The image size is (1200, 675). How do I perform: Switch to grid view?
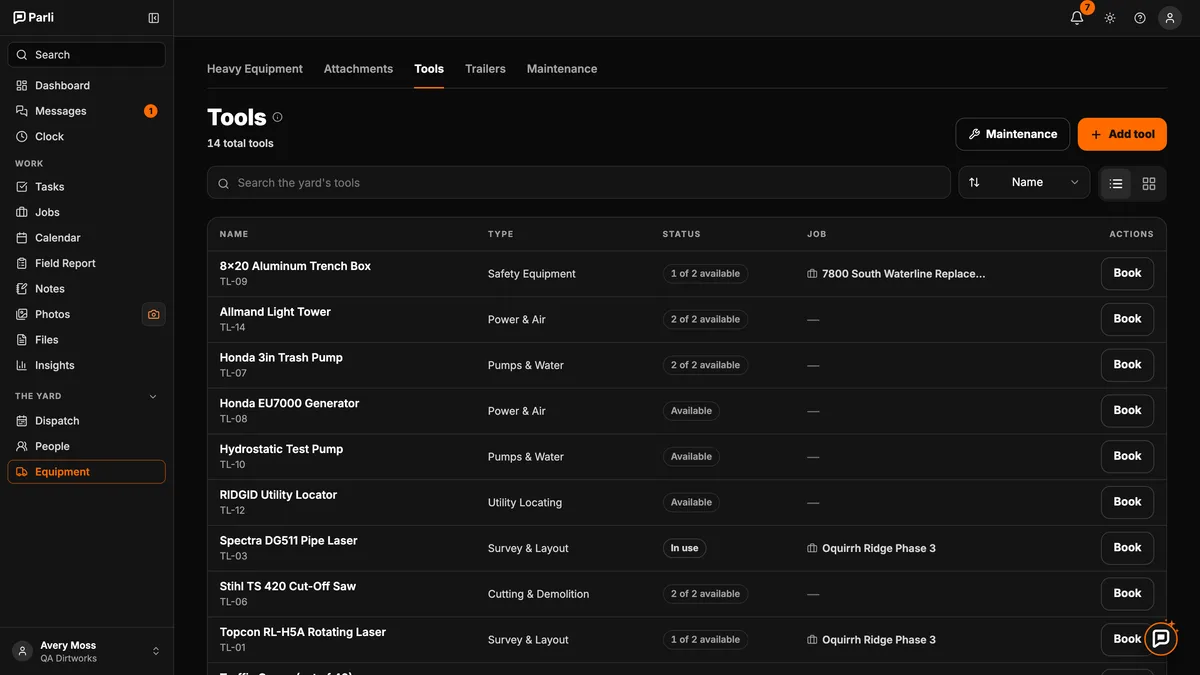(x=1149, y=183)
